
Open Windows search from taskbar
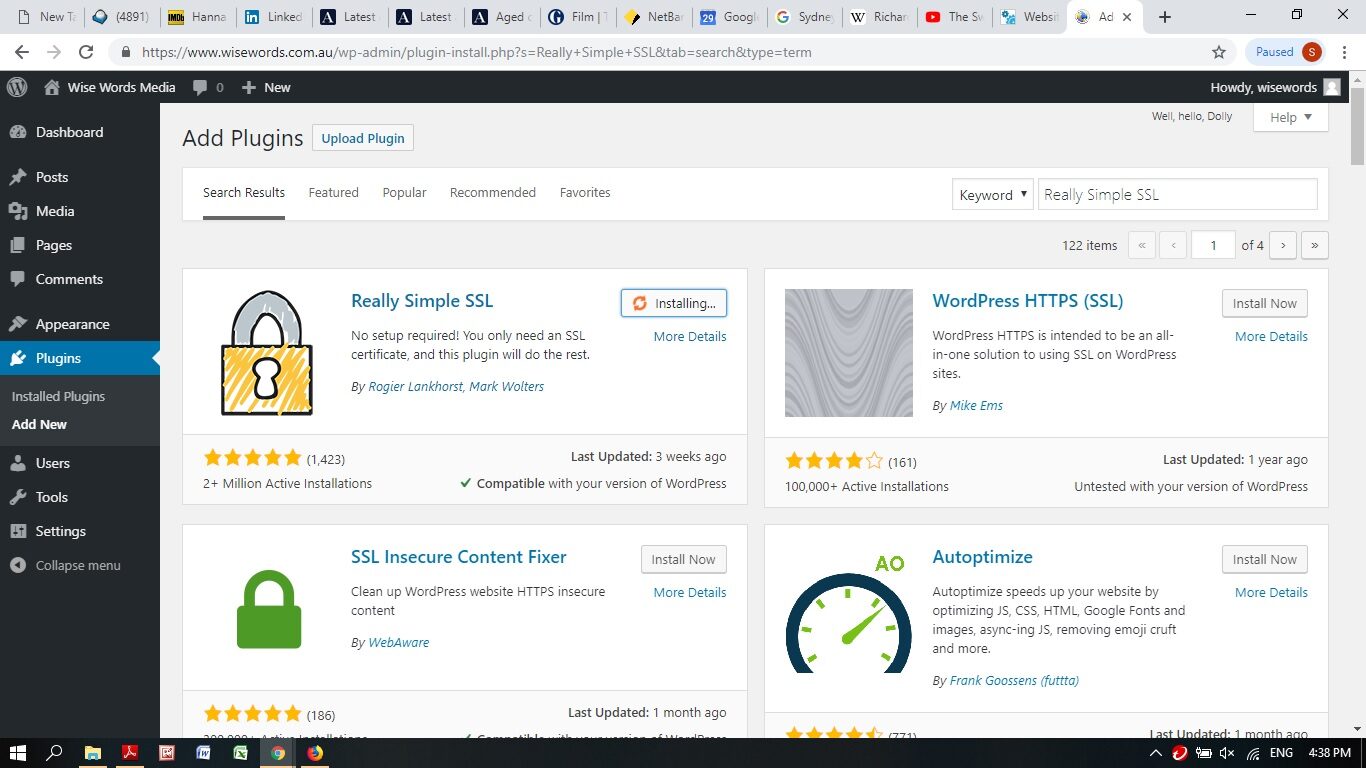tap(55, 753)
